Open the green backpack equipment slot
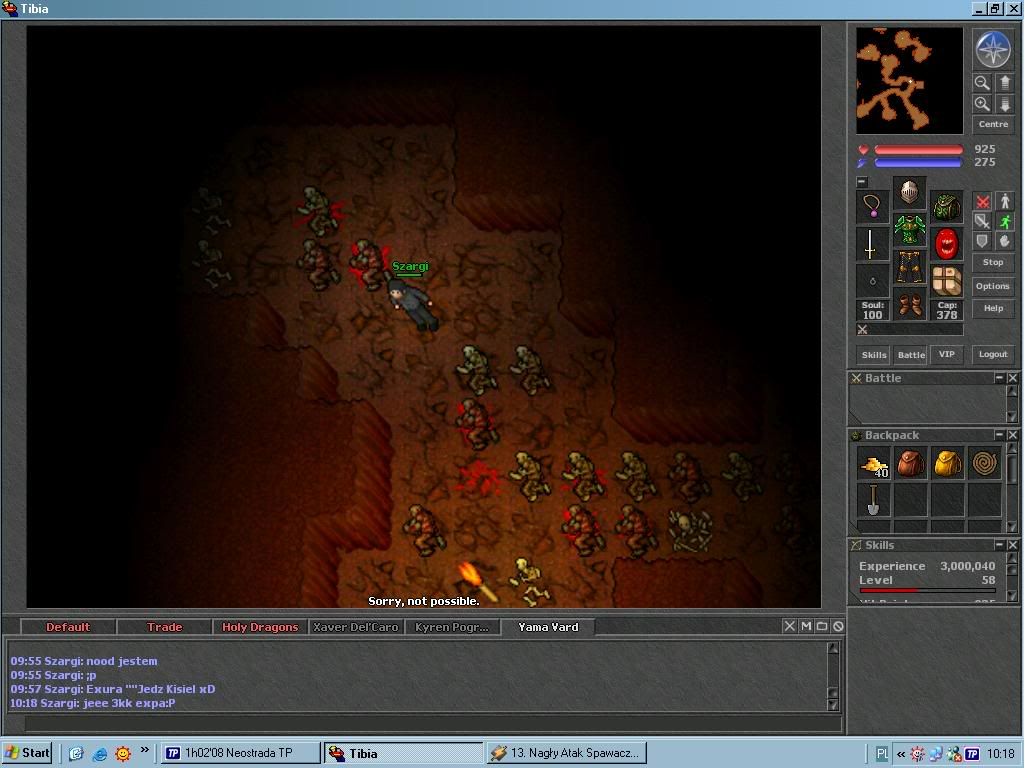This screenshot has width=1025, height=768. [946, 206]
